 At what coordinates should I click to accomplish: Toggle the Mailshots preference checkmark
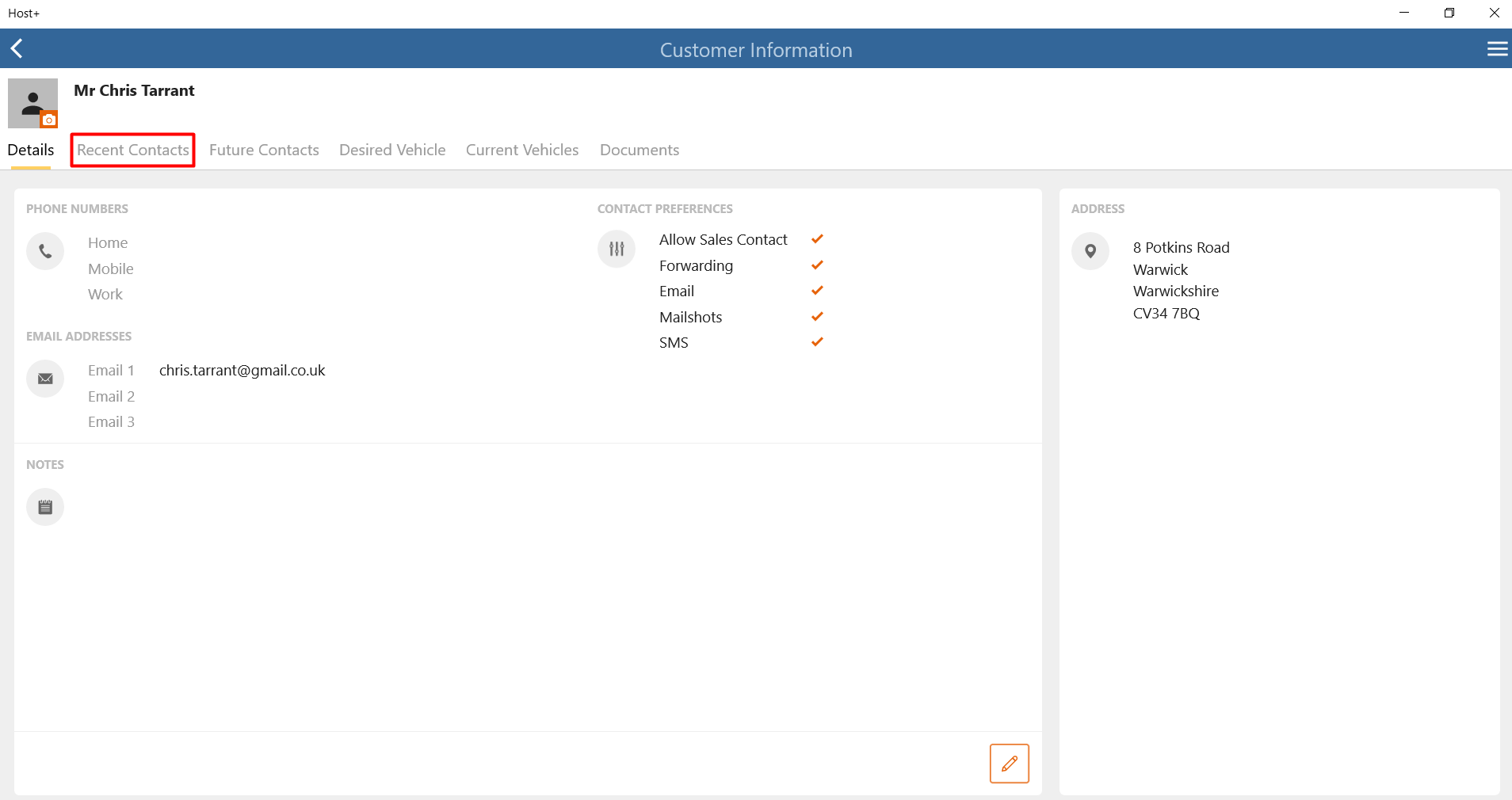point(817,317)
